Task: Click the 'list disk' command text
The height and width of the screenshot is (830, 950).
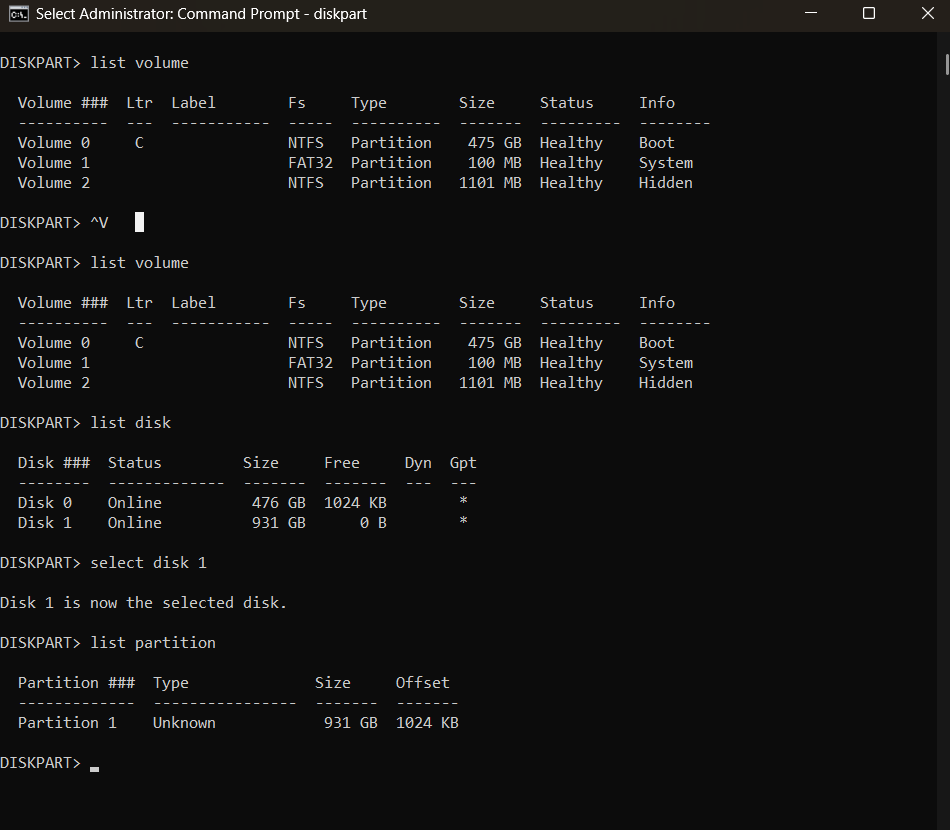Action: point(130,422)
